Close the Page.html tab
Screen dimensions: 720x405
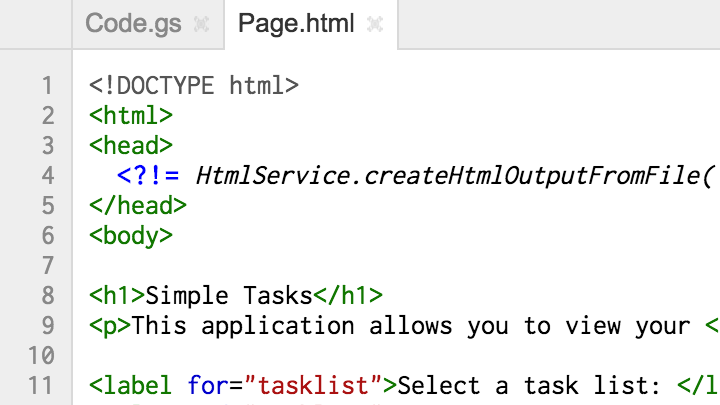tap(375, 24)
